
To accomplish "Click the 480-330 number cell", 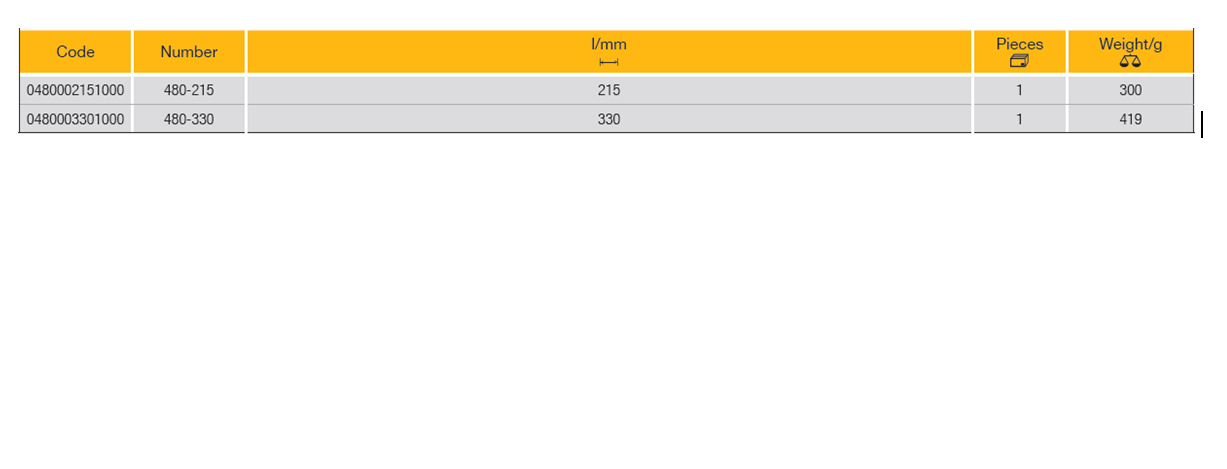I will point(189,119).
